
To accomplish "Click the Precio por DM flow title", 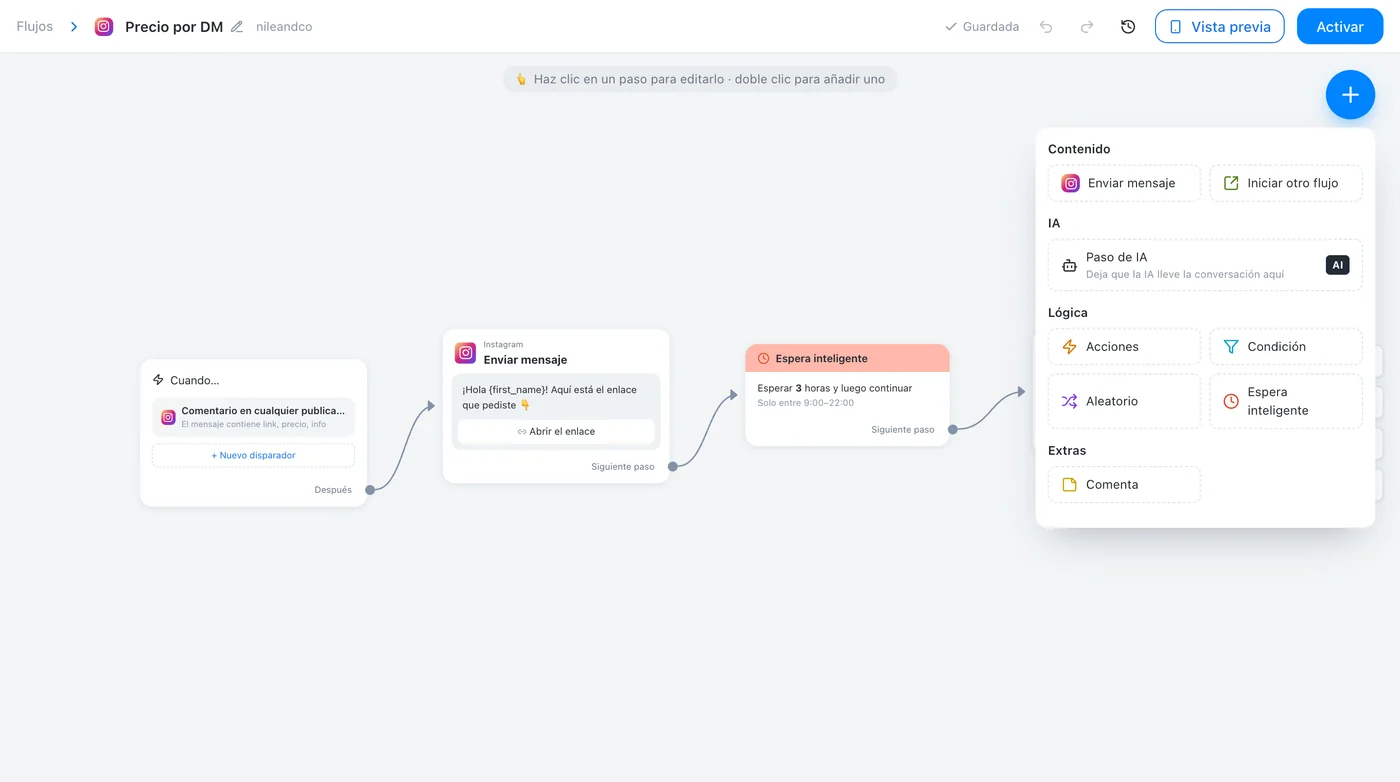I will [x=174, y=27].
